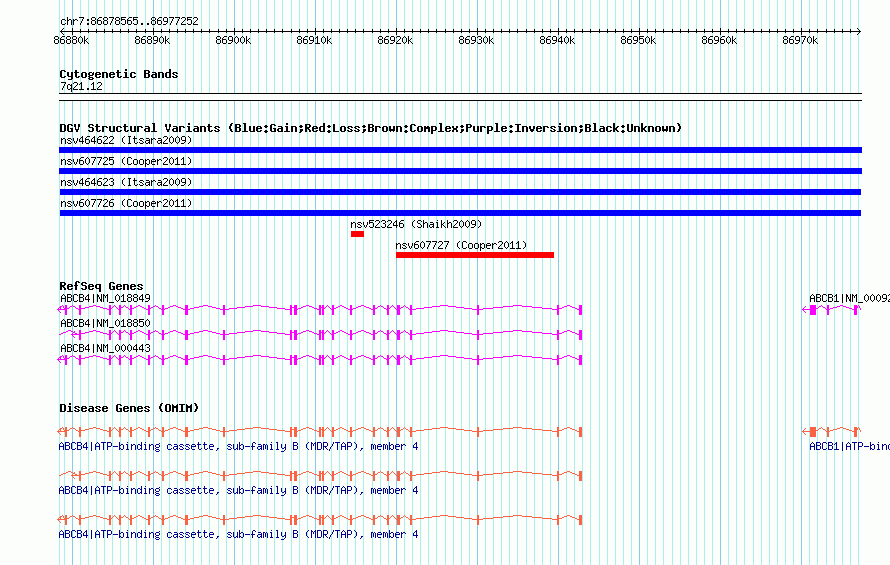Open variant label nsv607726 (Cooper2011)
The width and height of the screenshot is (890, 565).
click(x=126, y=203)
